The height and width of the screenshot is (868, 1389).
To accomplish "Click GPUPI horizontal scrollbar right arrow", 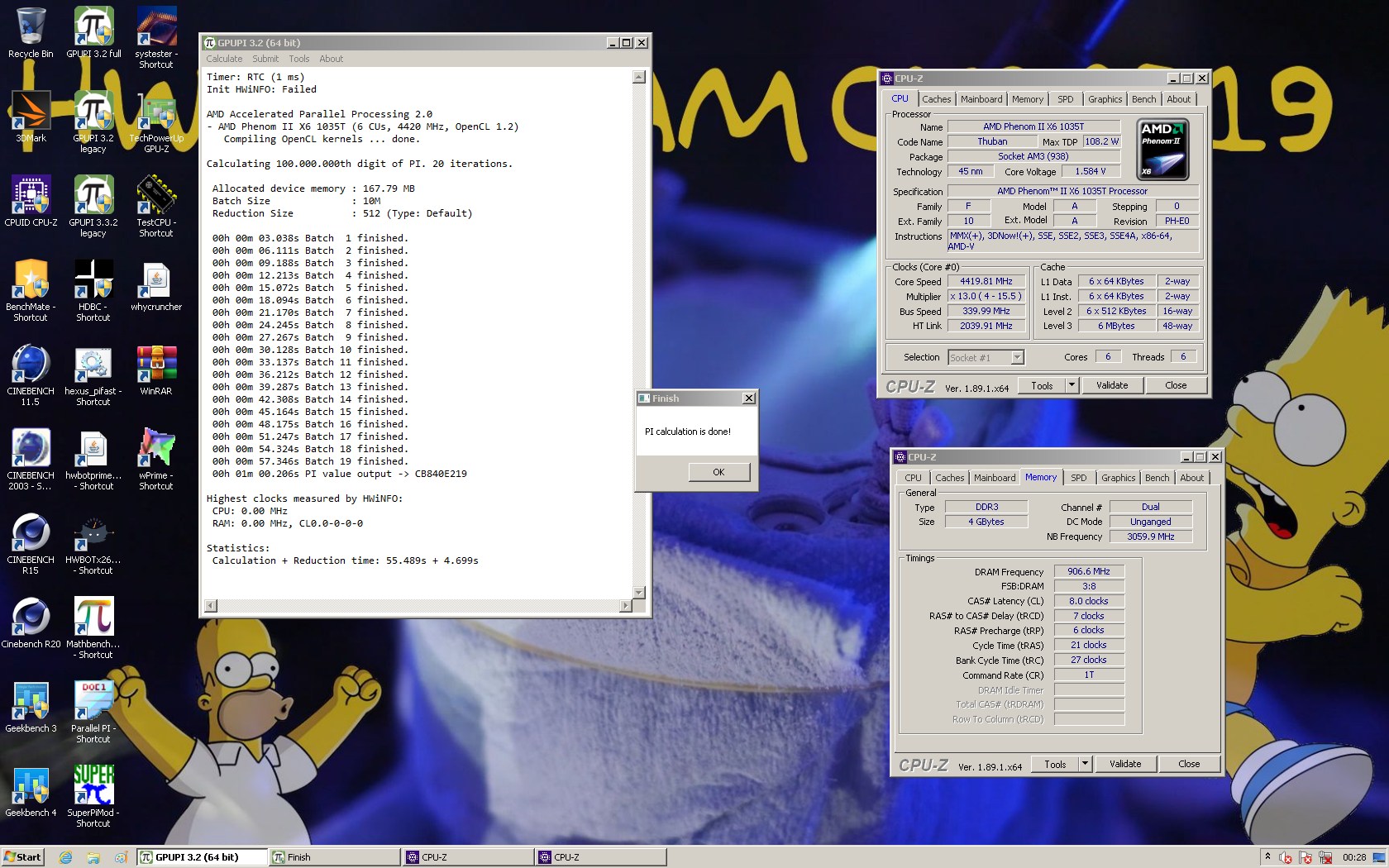I will coord(626,606).
